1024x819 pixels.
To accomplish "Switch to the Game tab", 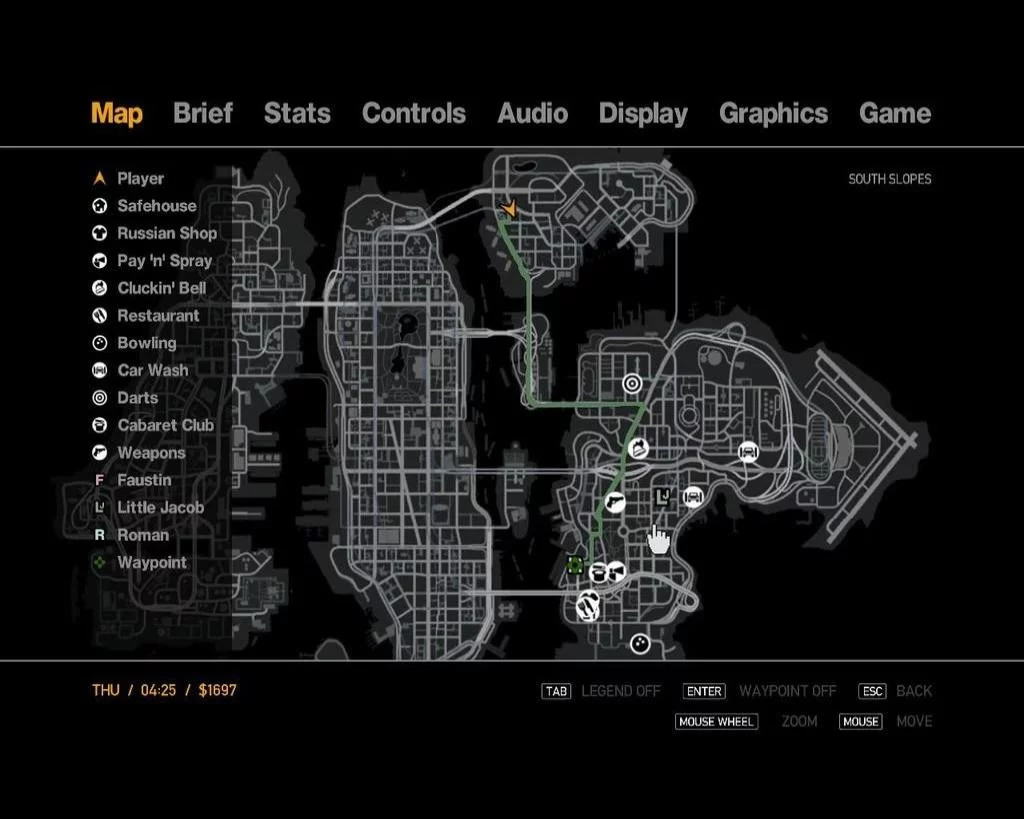I will pyautogui.click(x=895, y=113).
